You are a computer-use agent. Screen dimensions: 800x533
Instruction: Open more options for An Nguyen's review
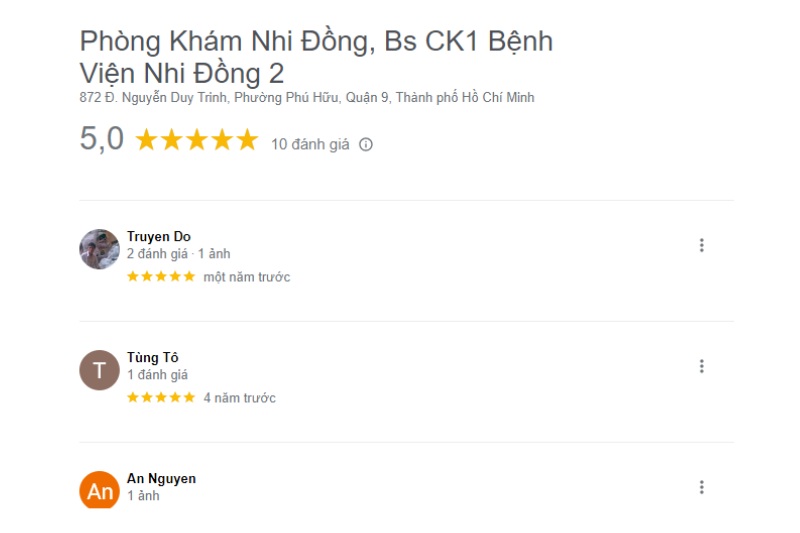point(701,487)
